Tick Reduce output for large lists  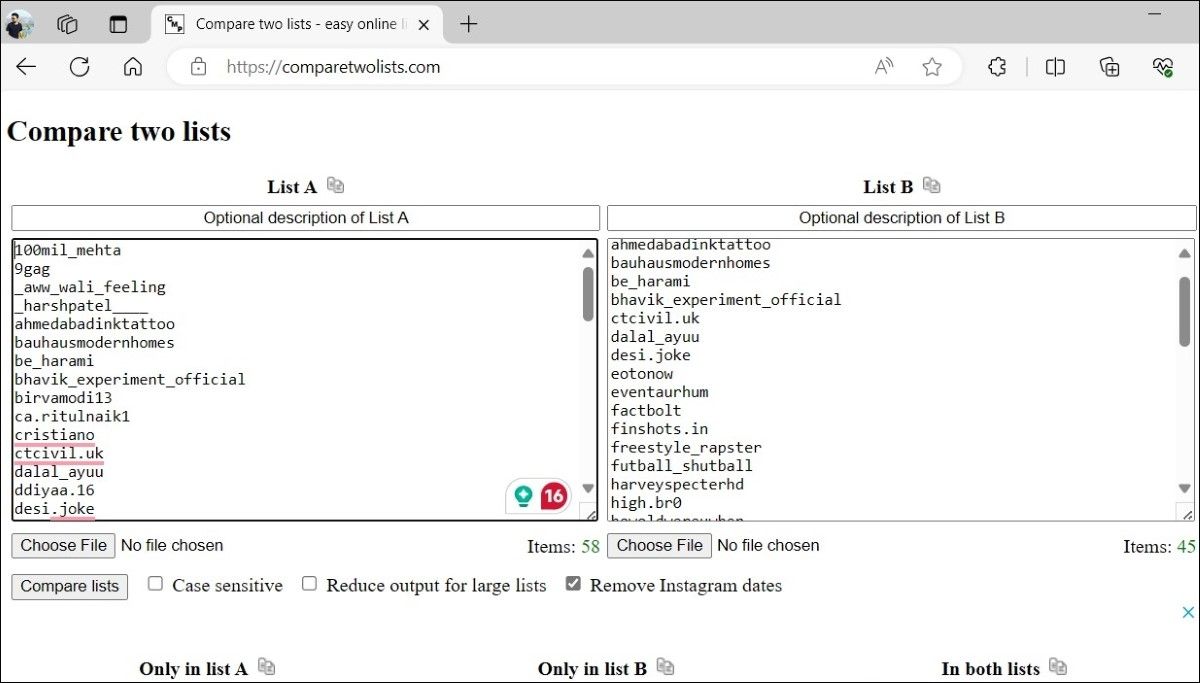click(x=310, y=584)
